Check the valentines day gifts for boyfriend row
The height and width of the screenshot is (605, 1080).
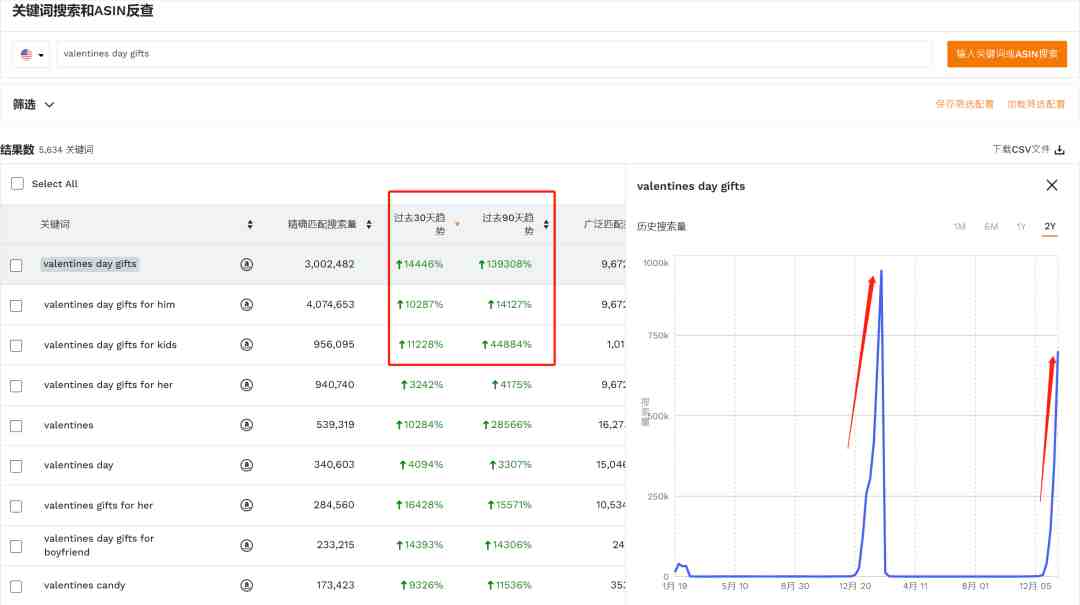[x=17, y=546]
